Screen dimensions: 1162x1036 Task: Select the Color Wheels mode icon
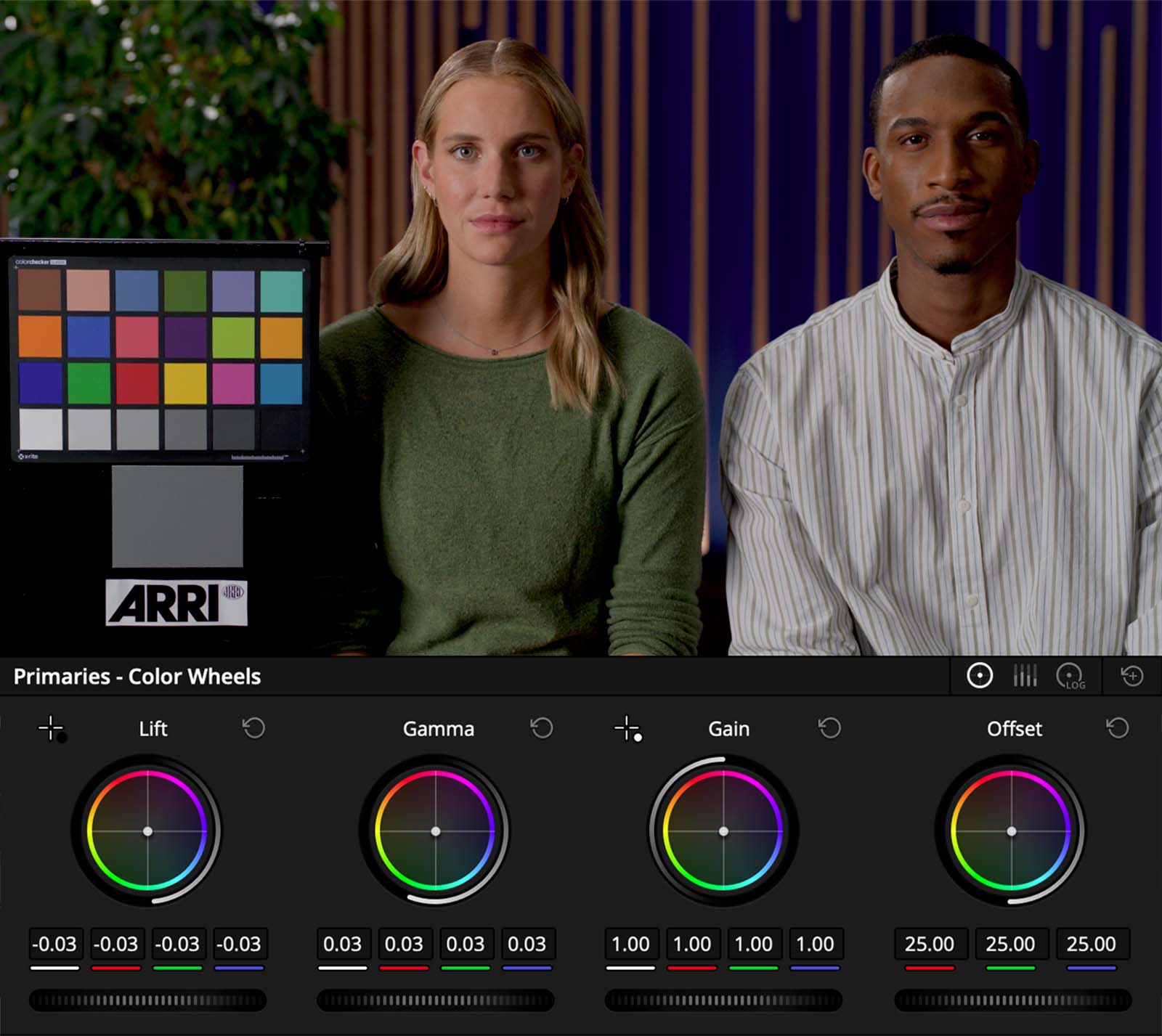click(x=979, y=676)
